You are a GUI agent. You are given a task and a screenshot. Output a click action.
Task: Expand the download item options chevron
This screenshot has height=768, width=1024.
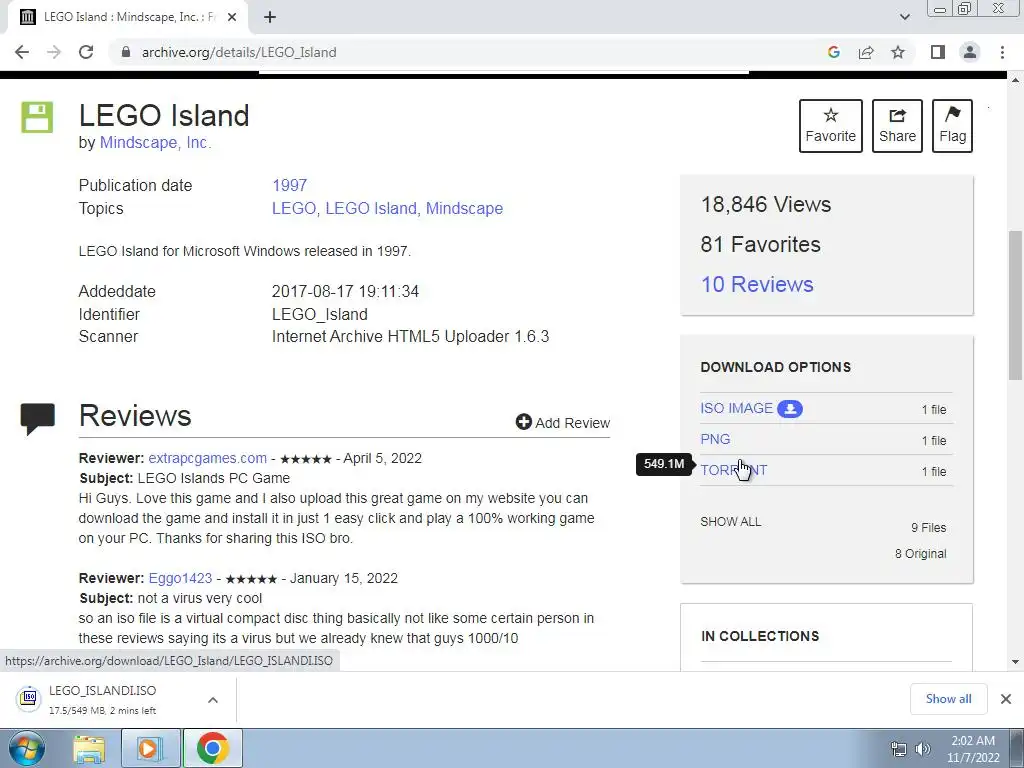(x=213, y=700)
